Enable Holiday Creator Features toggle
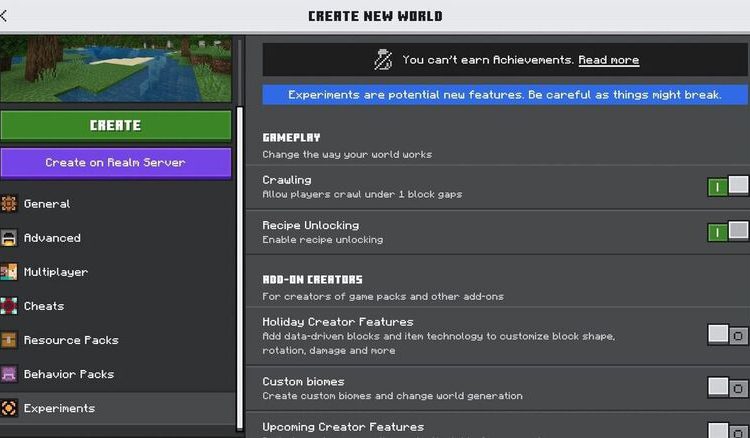This screenshot has height=438, width=750. tap(727, 335)
